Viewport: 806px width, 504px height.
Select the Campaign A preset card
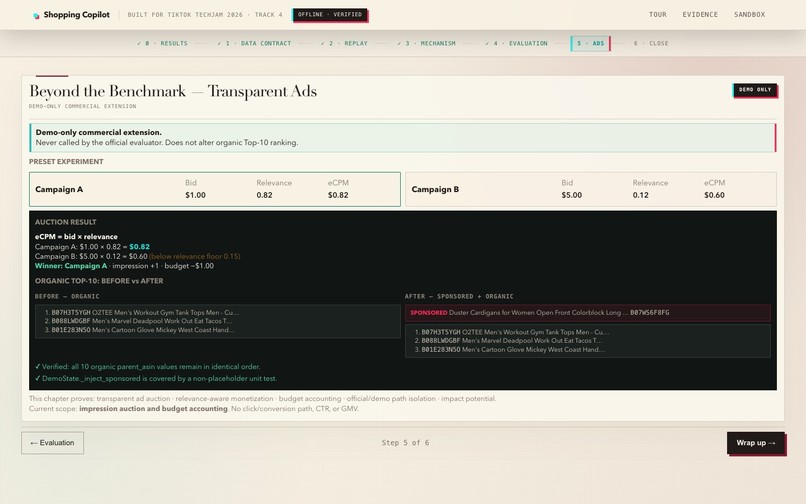215,189
